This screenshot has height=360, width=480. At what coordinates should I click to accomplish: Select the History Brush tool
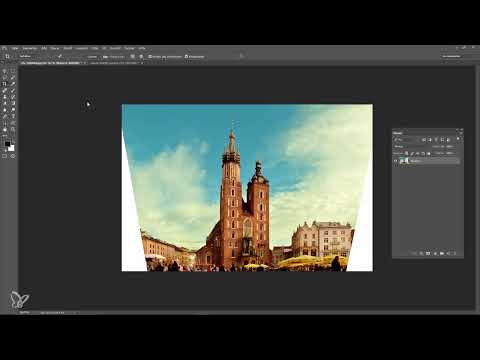(x=13, y=97)
